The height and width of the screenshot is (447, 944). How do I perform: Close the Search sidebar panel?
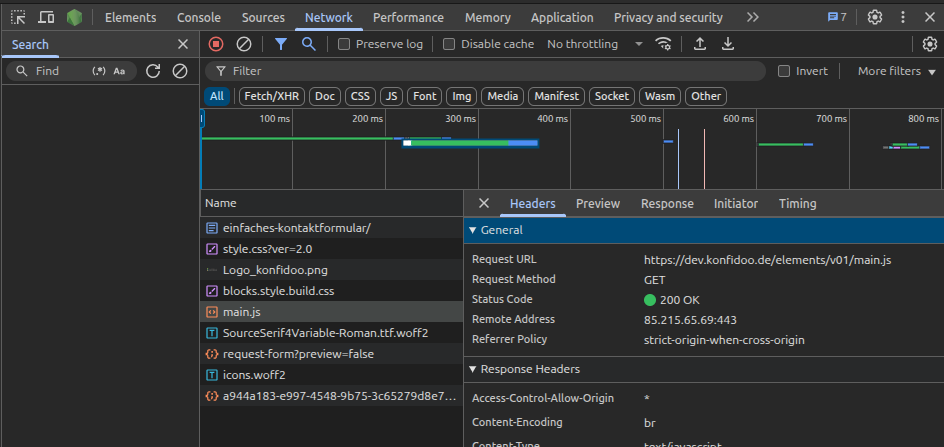pyautogui.click(x=183, y=44)
